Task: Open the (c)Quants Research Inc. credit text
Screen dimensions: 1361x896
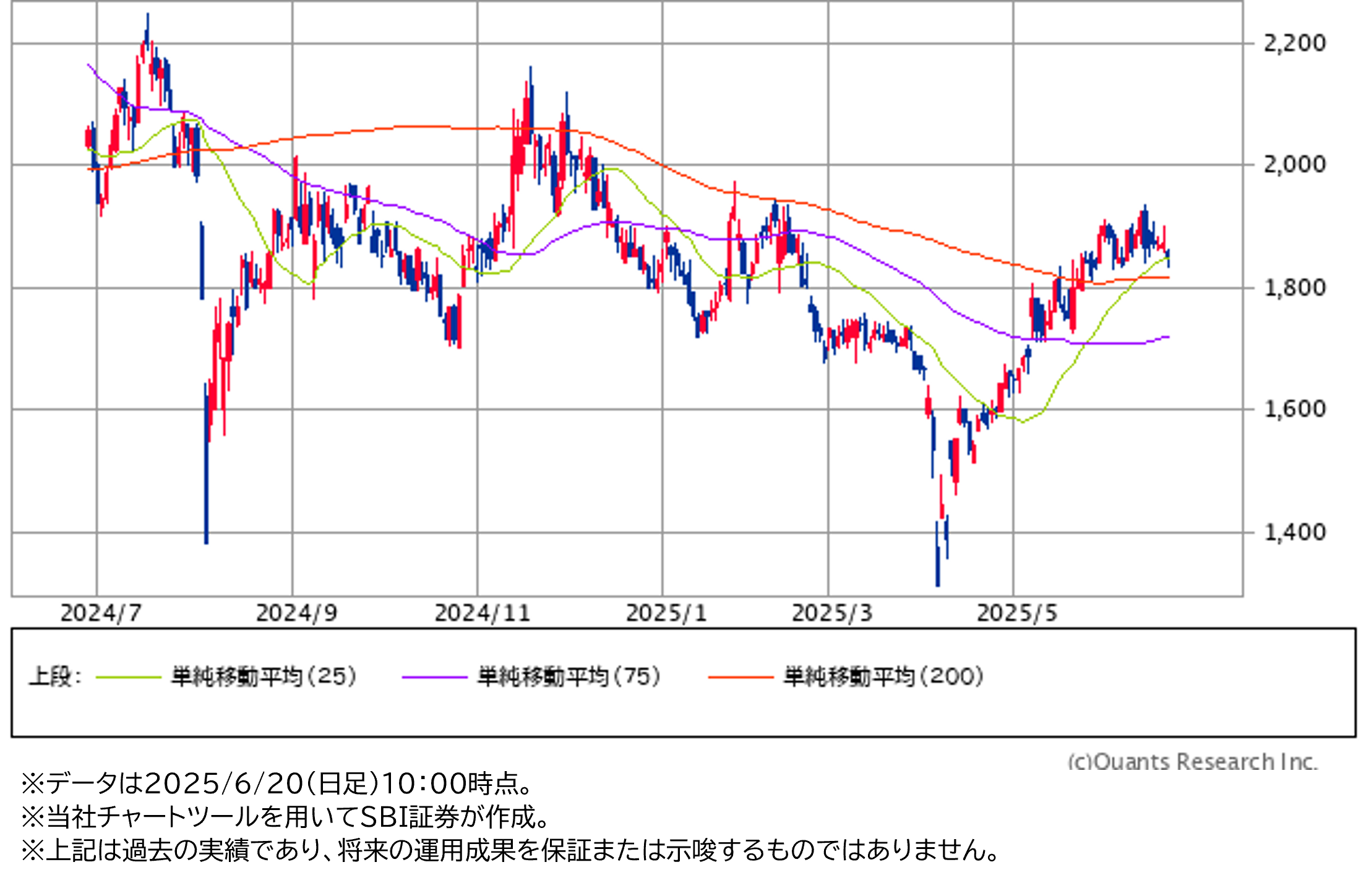Action: tap(1192, 761)
